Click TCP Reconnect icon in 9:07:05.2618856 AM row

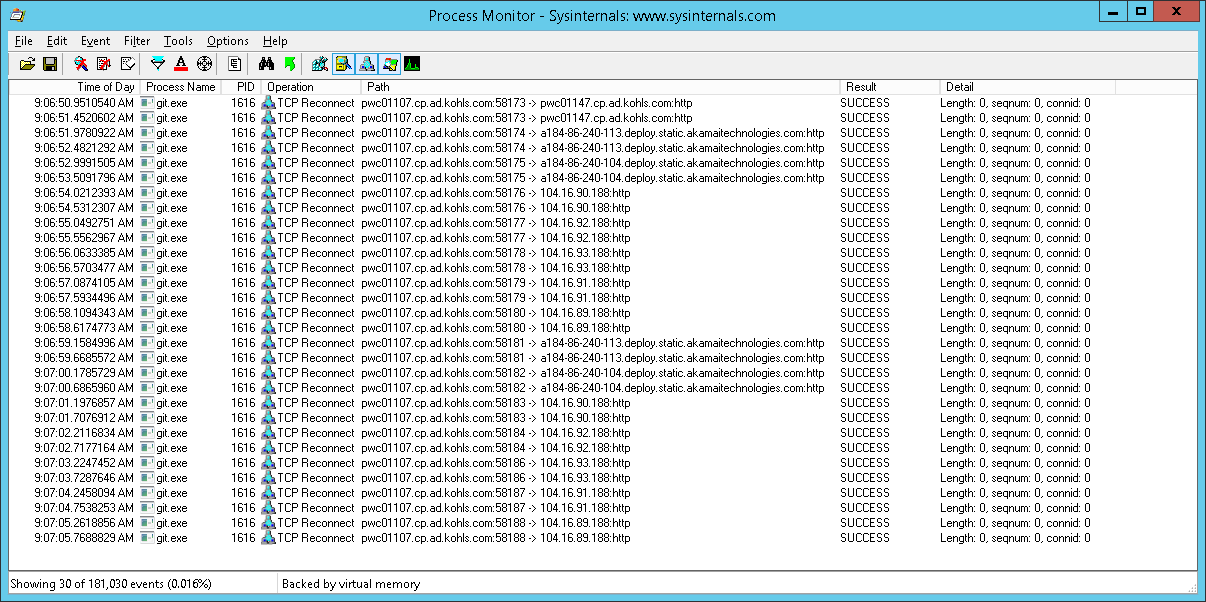point(268,523)
